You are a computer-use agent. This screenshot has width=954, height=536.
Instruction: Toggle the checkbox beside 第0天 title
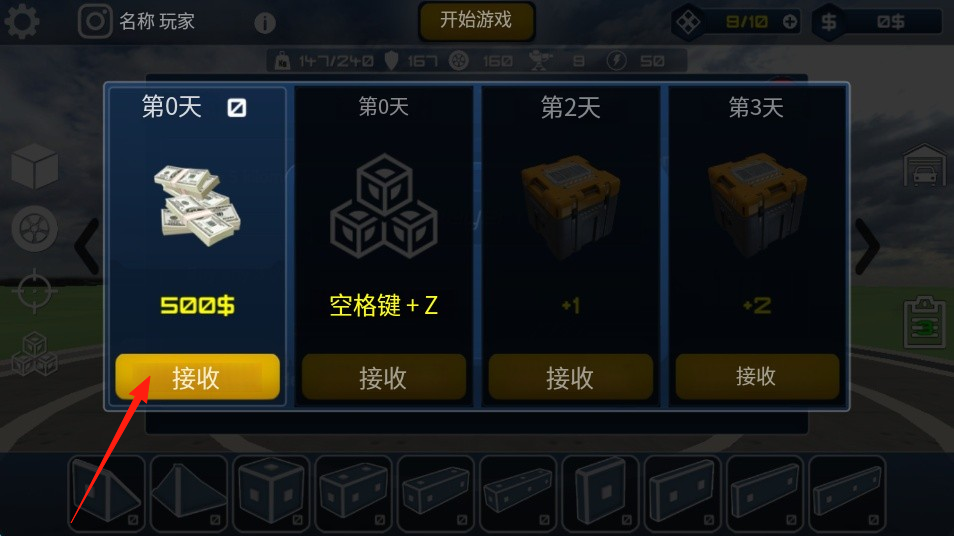pyautogui.click(x=237, y=108)
